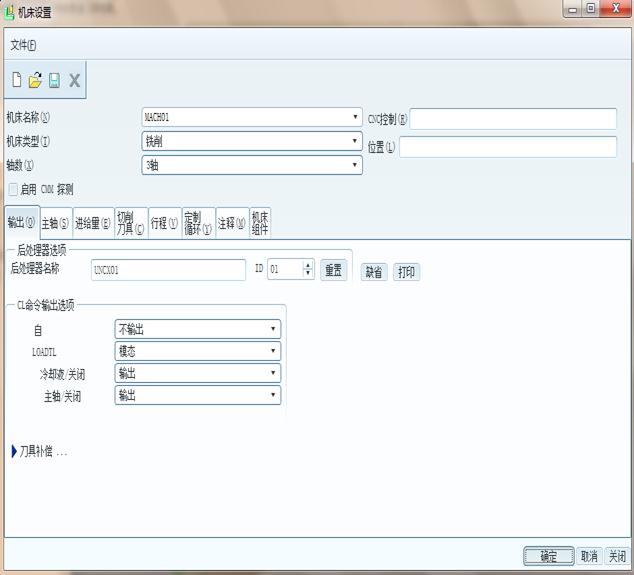
Task: Open the 机床组件 tab
Action: pyautogui.click(x=259, y=222)
